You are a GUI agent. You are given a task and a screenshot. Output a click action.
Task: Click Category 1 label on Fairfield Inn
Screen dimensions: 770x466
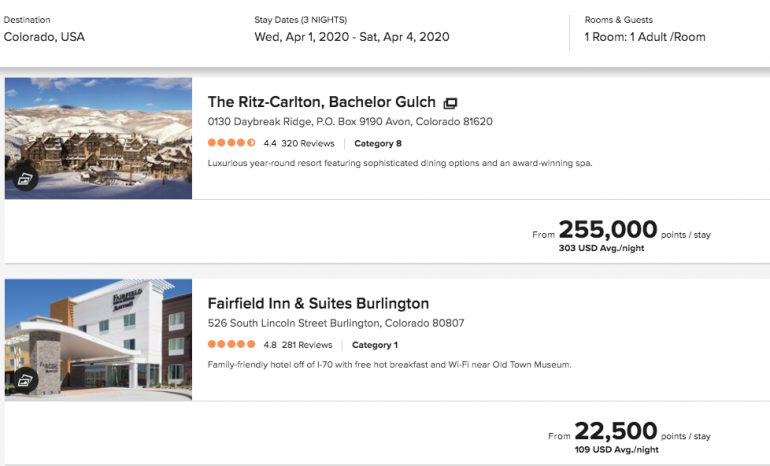click(376, 344)
